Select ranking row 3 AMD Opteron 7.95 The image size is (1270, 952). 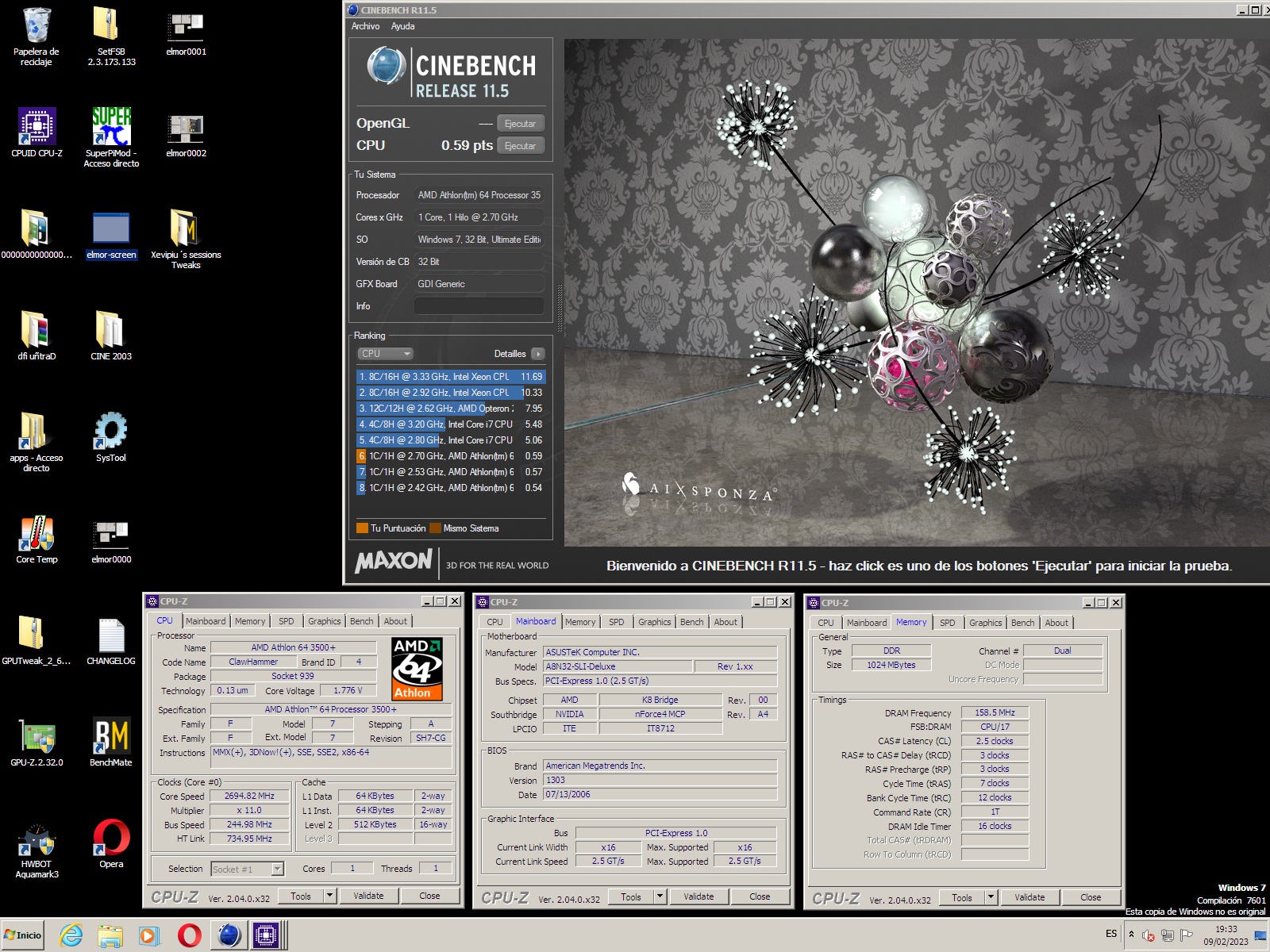(450, 409)
